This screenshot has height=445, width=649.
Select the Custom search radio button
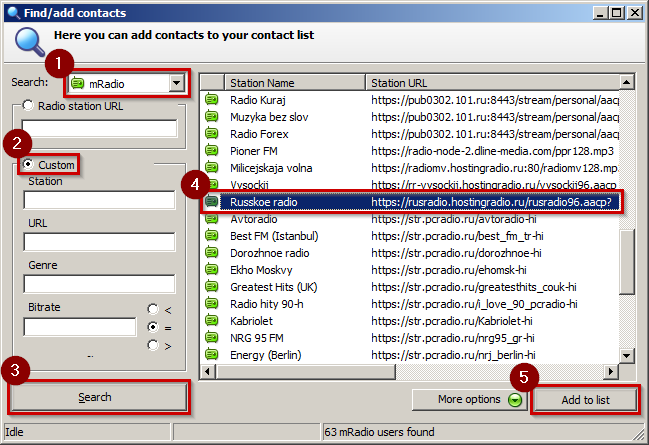pyautogui.click(x=30, y=165)
